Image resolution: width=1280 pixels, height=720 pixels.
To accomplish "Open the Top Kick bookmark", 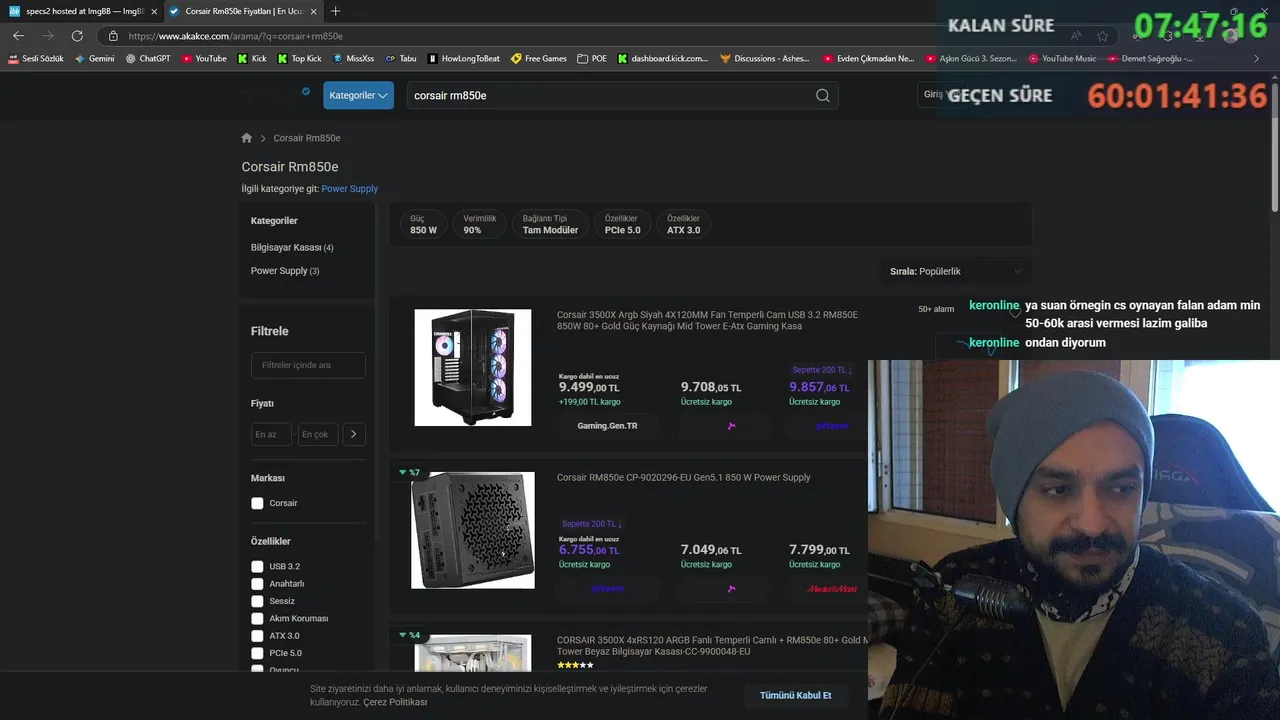I will [x=299, y=59].
